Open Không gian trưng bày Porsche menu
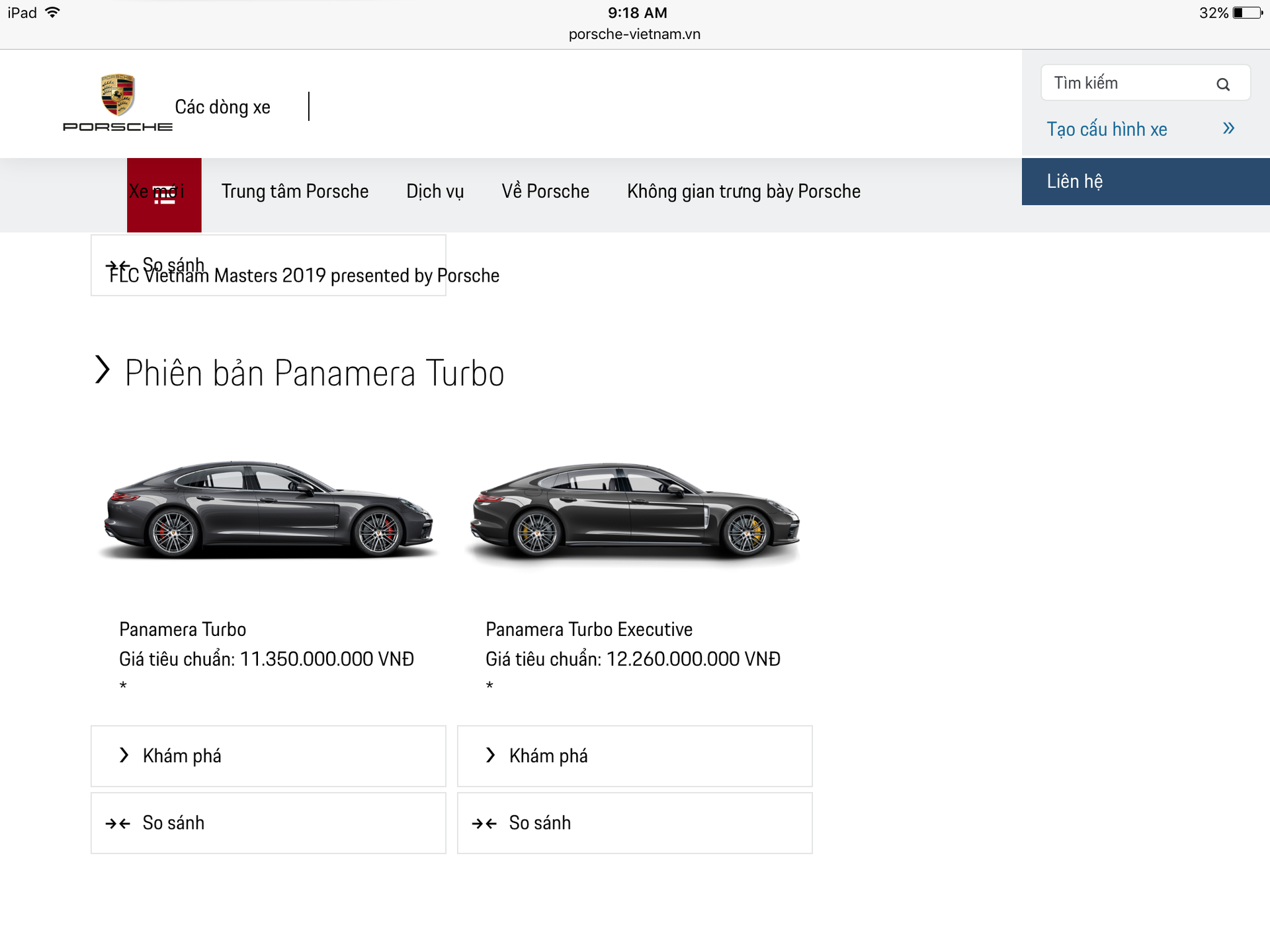1270x952 pixels. 743,191
